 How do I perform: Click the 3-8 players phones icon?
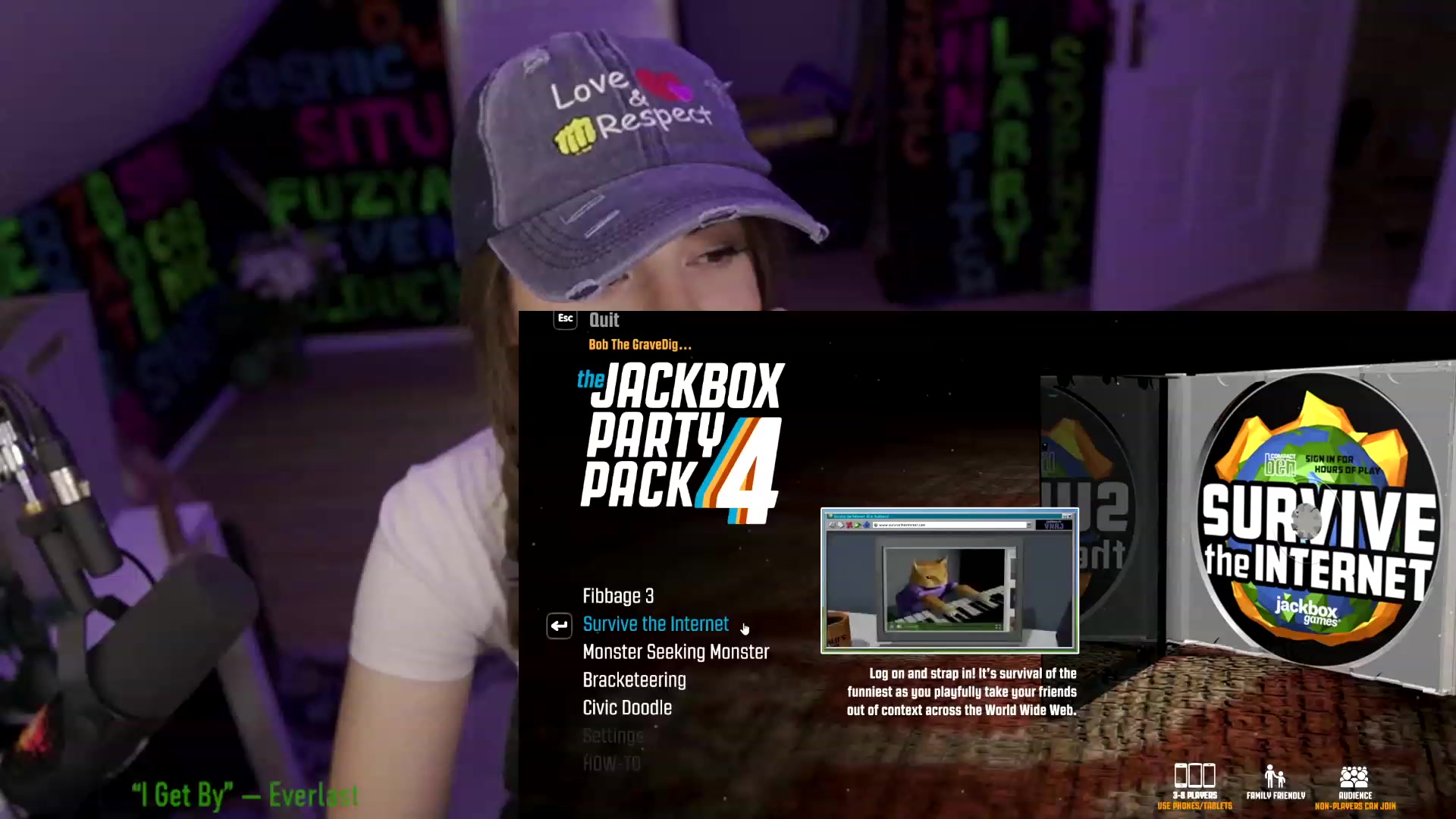(1194, 776)
